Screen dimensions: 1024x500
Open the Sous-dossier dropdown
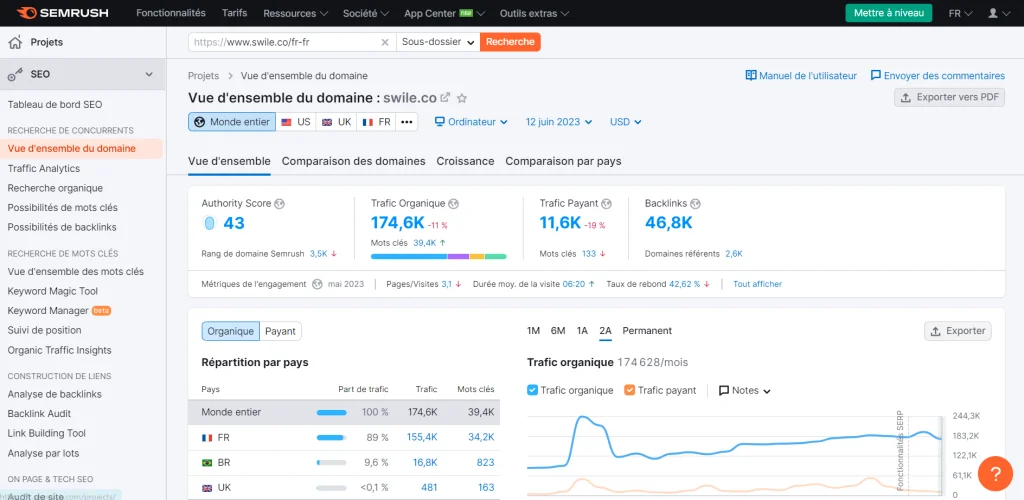(438, 42)
